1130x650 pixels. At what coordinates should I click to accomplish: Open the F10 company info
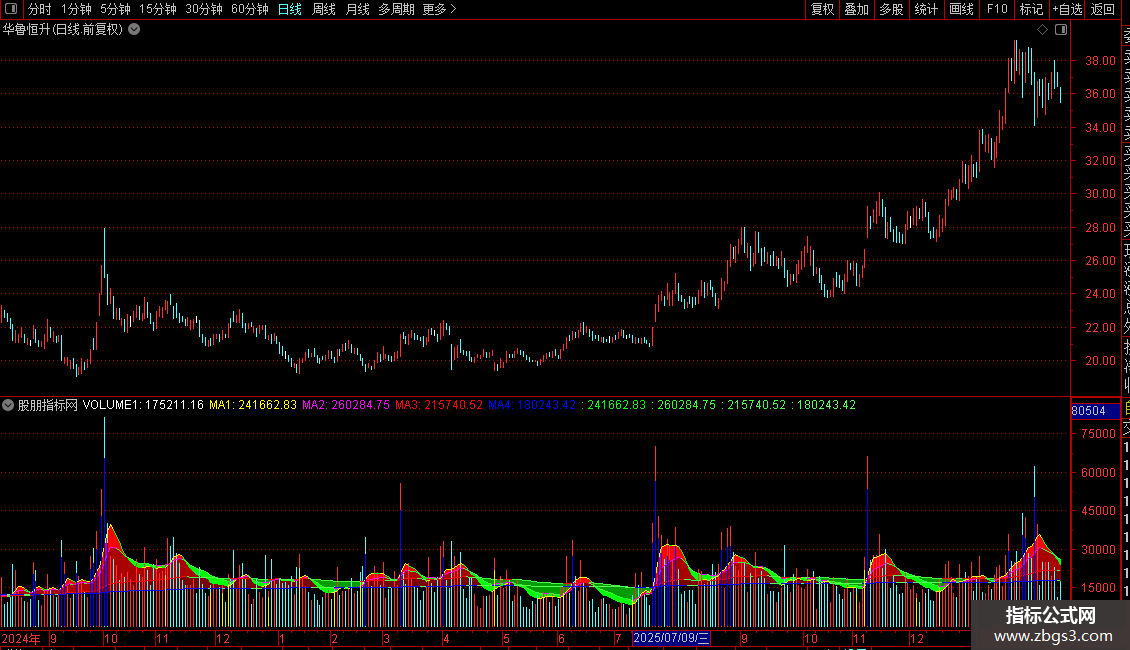coord(997,9)
